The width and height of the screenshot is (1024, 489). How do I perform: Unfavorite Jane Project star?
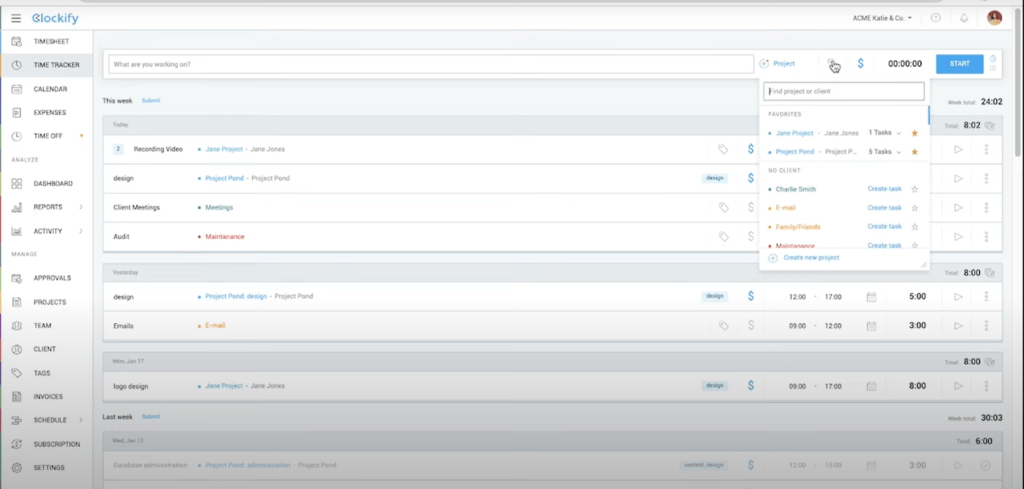tap(915, 133)
